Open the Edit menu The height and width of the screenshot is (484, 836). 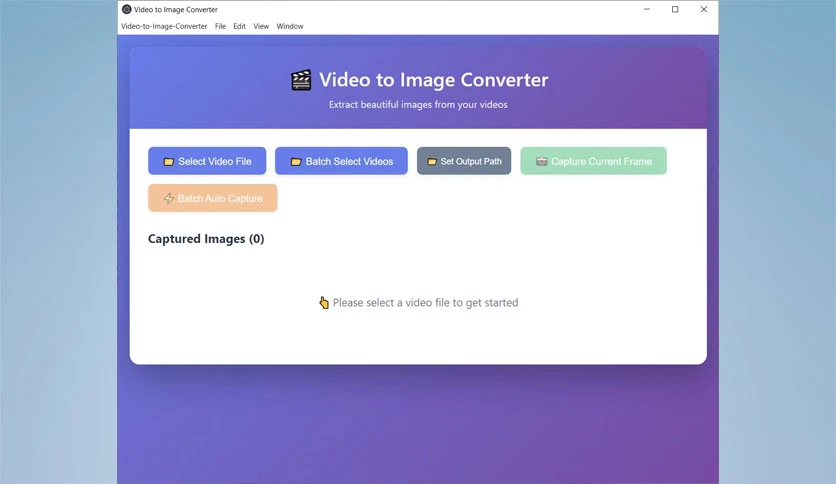tap(239, 26)
